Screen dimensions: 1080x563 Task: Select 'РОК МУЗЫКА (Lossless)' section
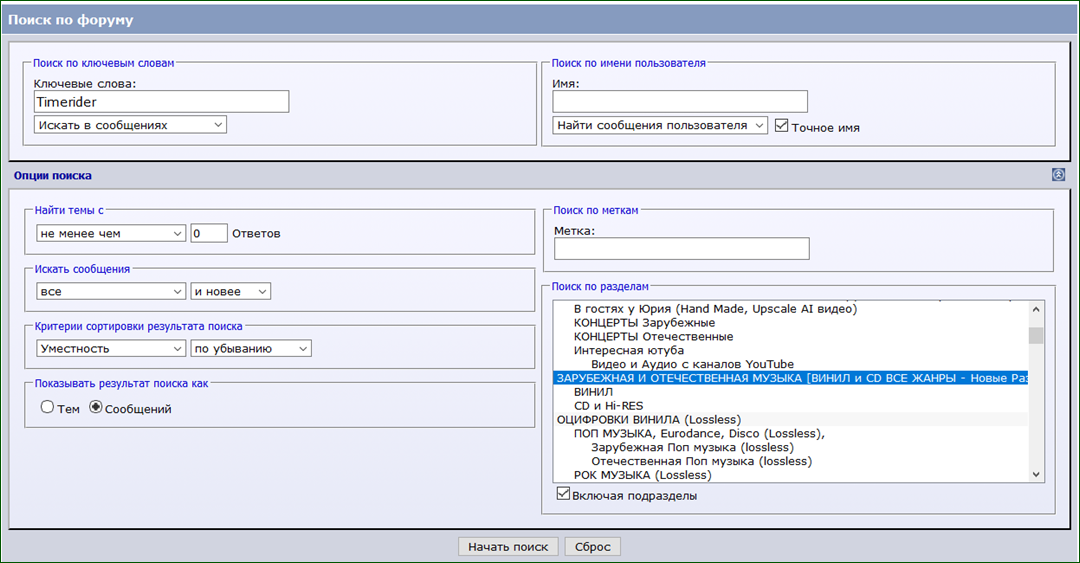(x=791, y=474)
